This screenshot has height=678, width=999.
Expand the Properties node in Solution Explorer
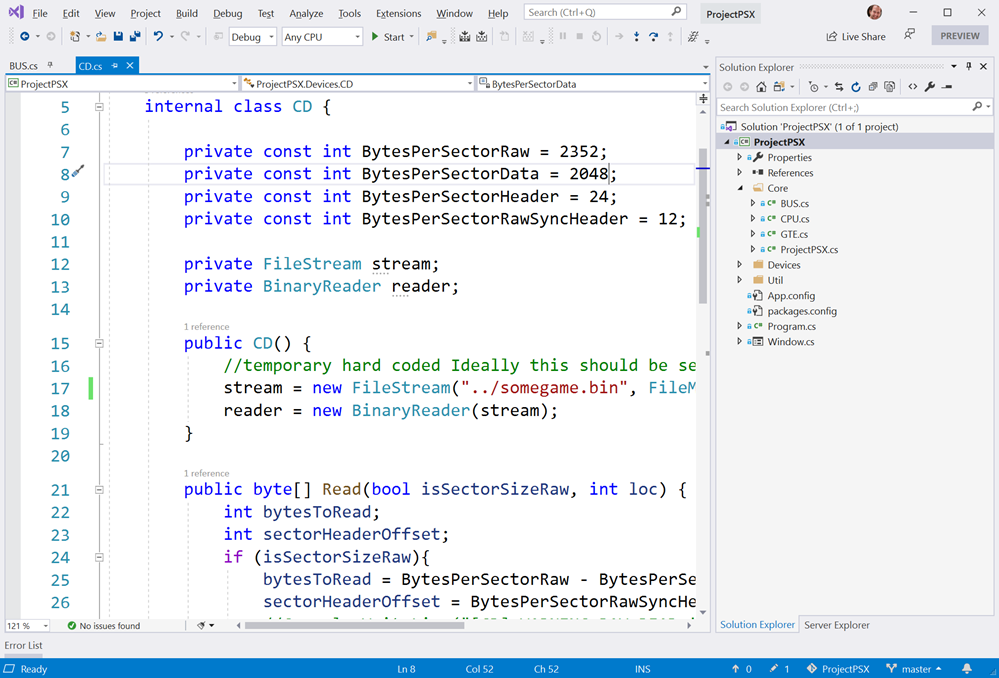[740, 157]
